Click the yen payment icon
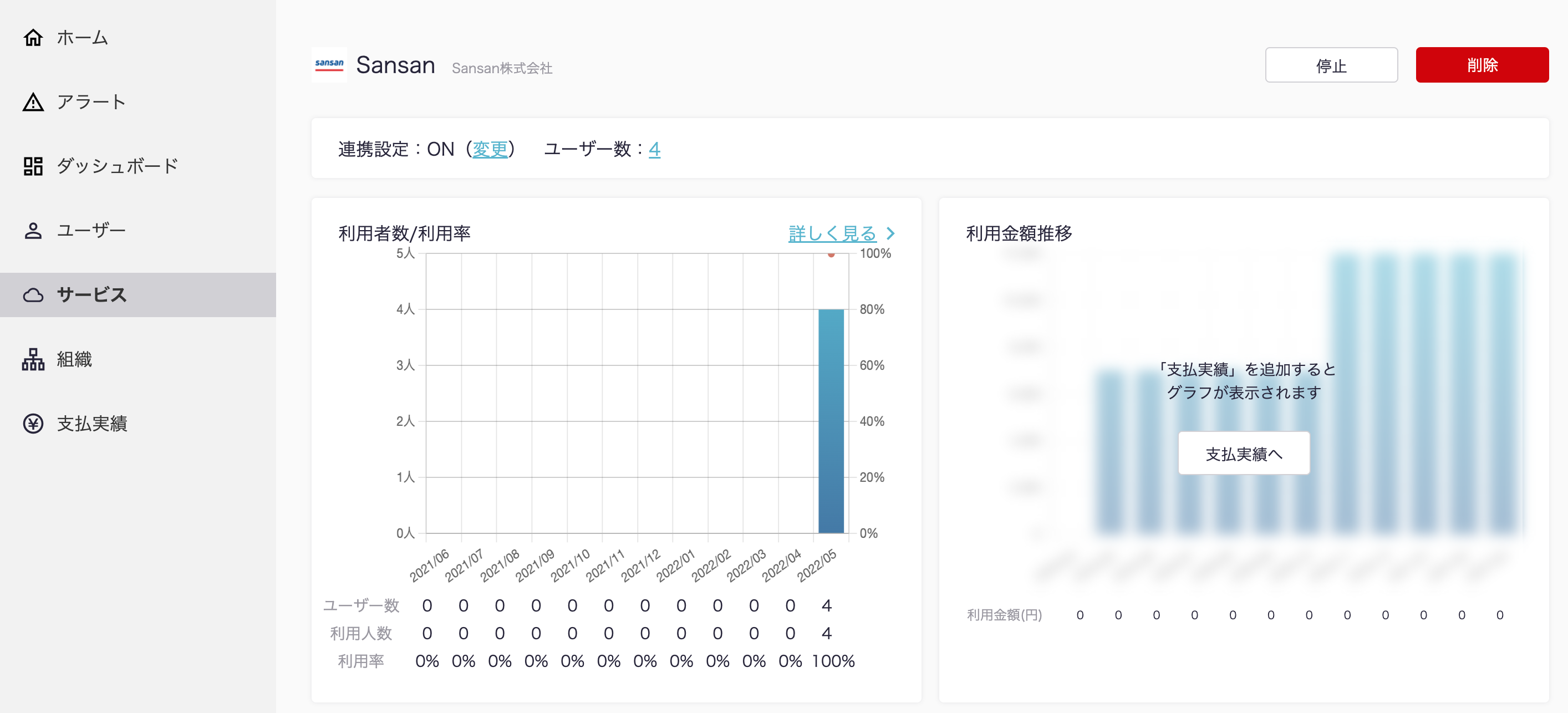 33,424
